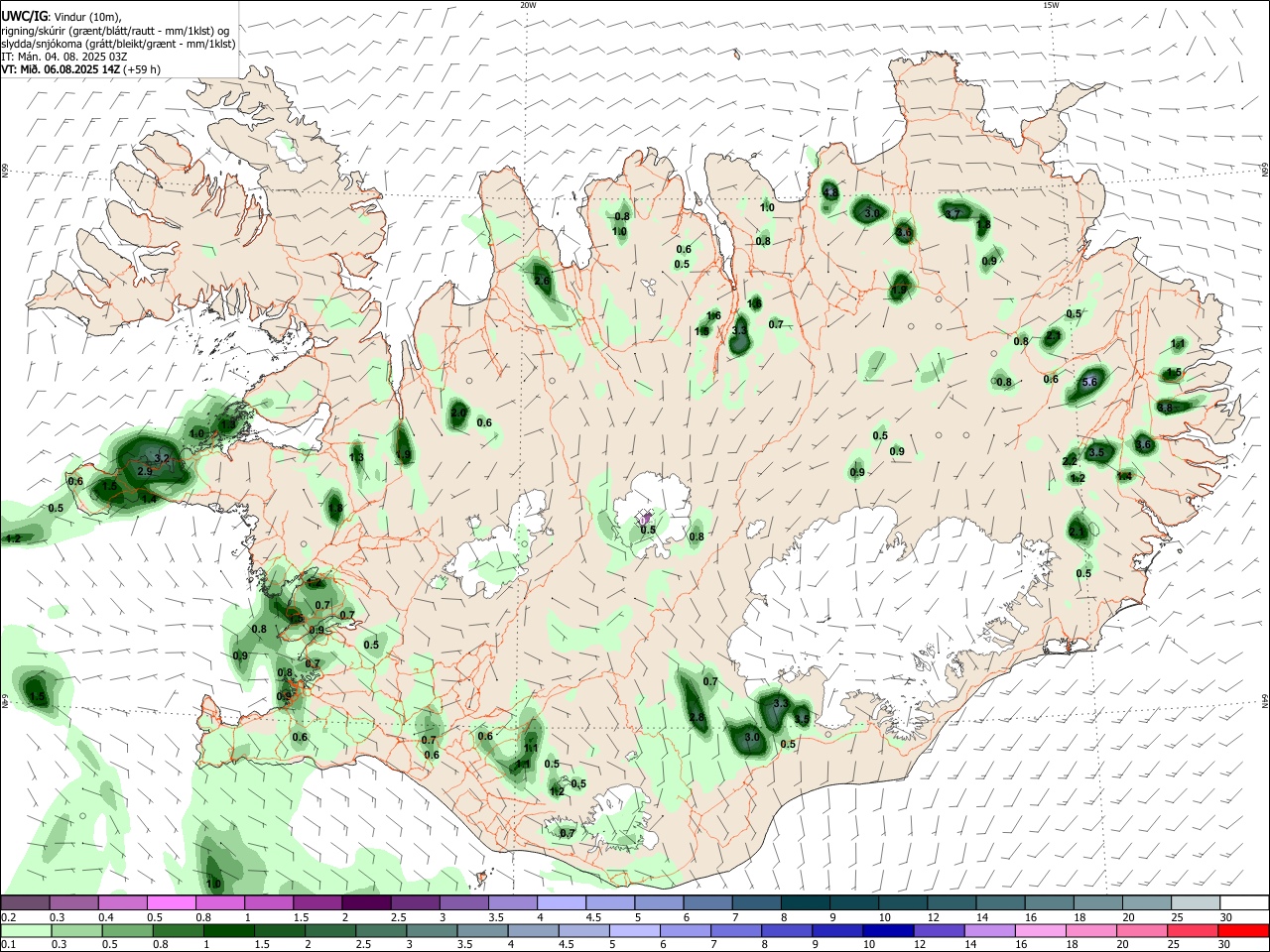Select the light gray 25–30 swatch in upper legend row
Image resolution: width=1270 pixels, height=952 pixels.
coord(1195,903)
